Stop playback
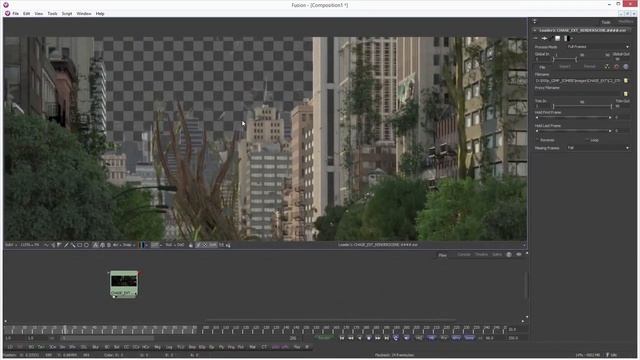 point(369,338)
